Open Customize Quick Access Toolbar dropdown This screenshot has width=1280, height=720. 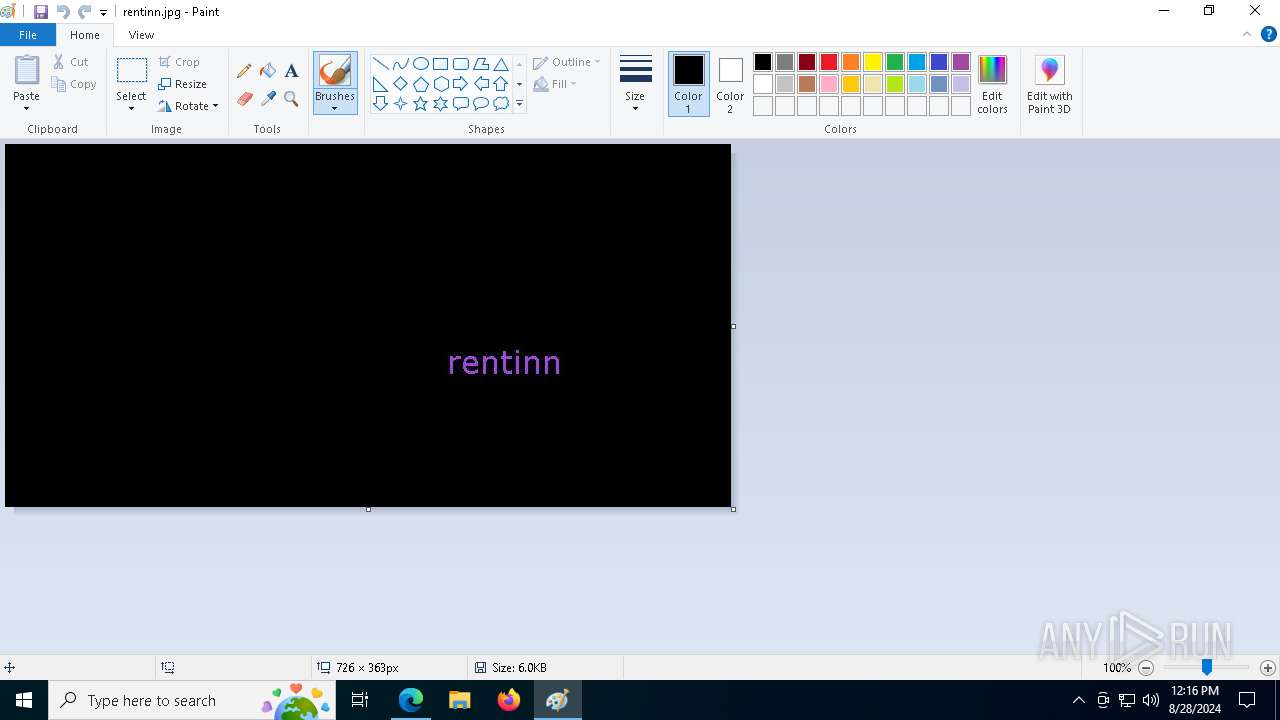103,13
